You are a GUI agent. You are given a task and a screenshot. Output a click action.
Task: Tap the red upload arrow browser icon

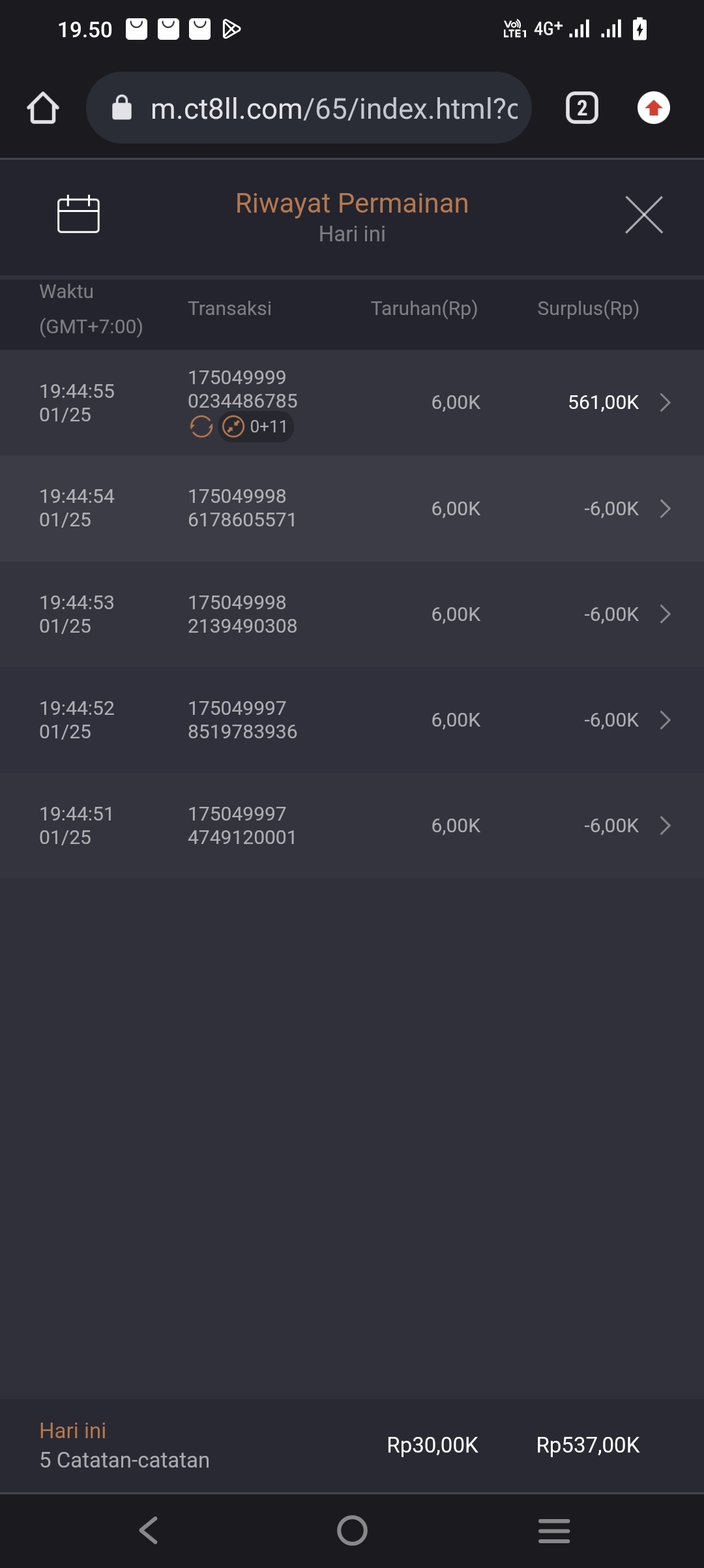pyautogui.click(x=653, y=108)
